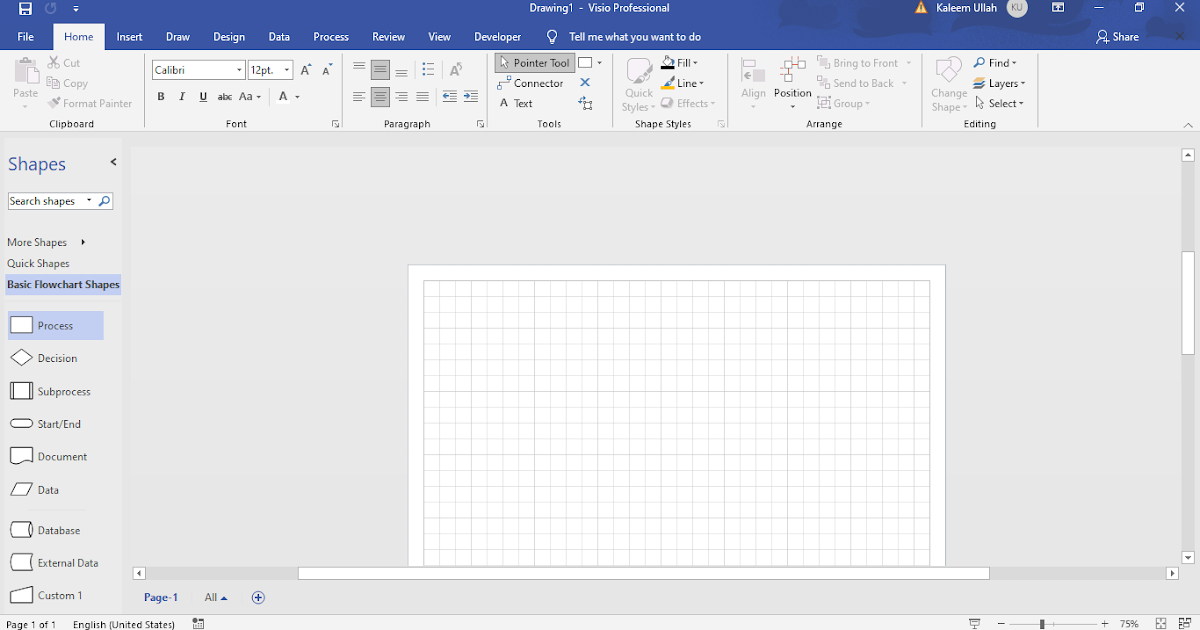Toggle bold formatting
Screen dimensions: 1200x630
click(160, 96)
